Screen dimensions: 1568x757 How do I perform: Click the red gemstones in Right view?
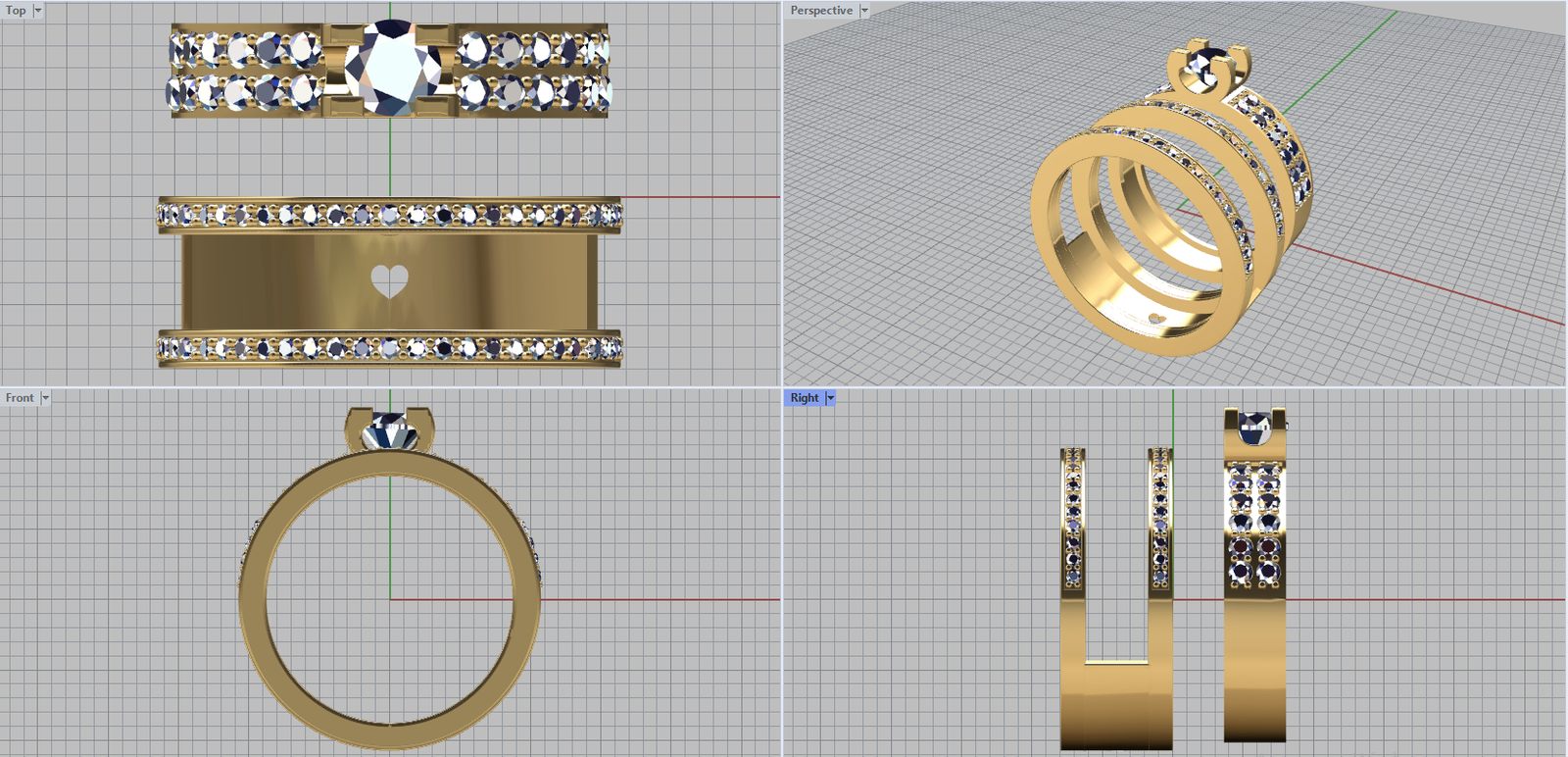click(1255, 546)
